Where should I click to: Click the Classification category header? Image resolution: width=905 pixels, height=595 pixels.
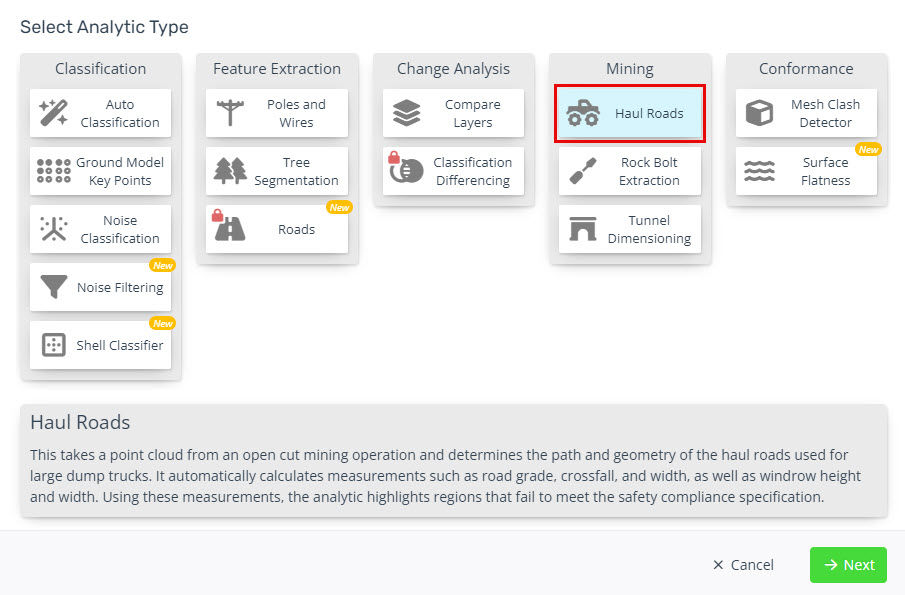point(100,69)
